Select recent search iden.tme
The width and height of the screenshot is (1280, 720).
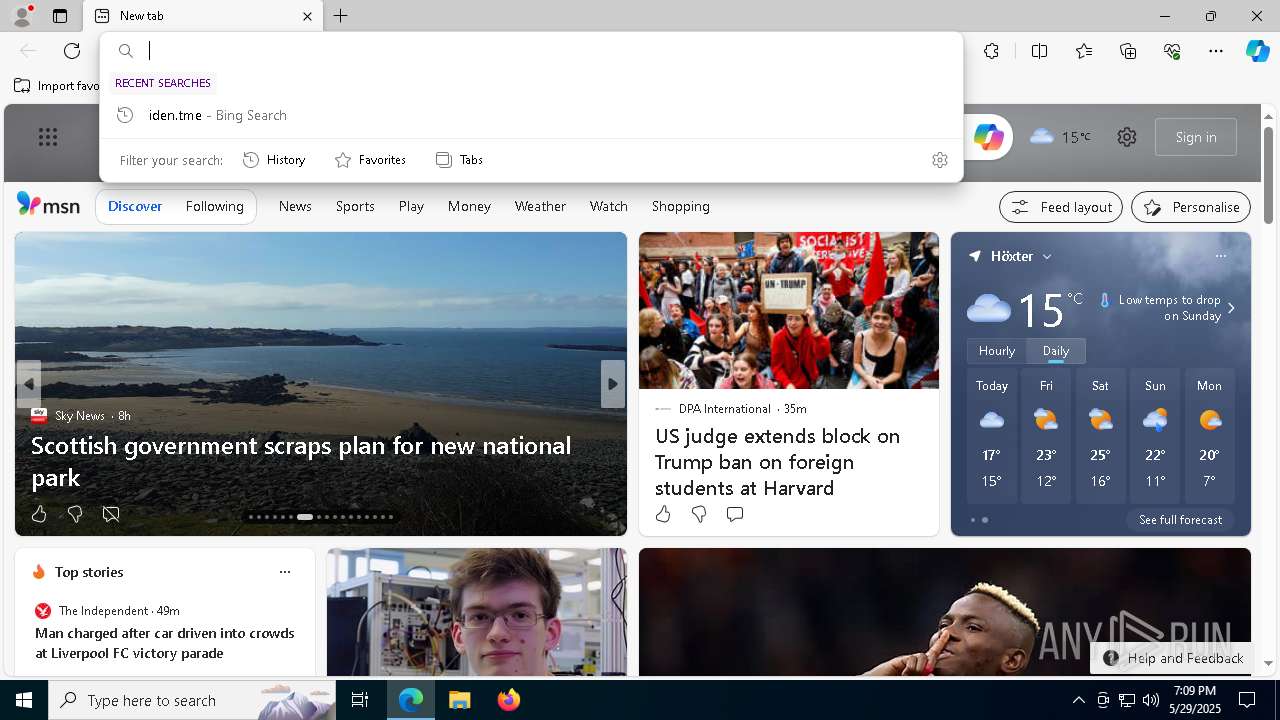tap(531, 115)
